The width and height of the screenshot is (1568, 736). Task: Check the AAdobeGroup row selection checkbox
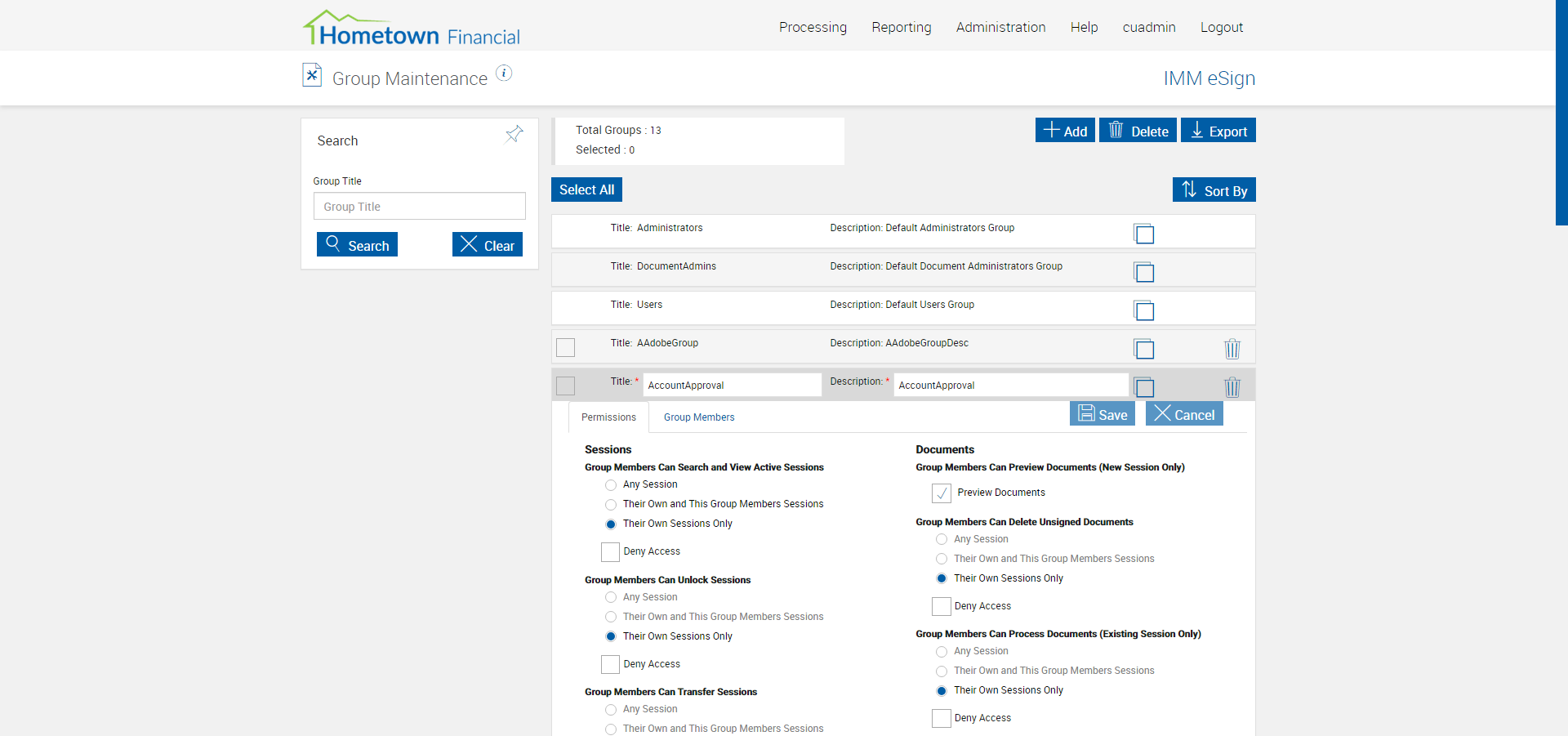click(565, 347)
